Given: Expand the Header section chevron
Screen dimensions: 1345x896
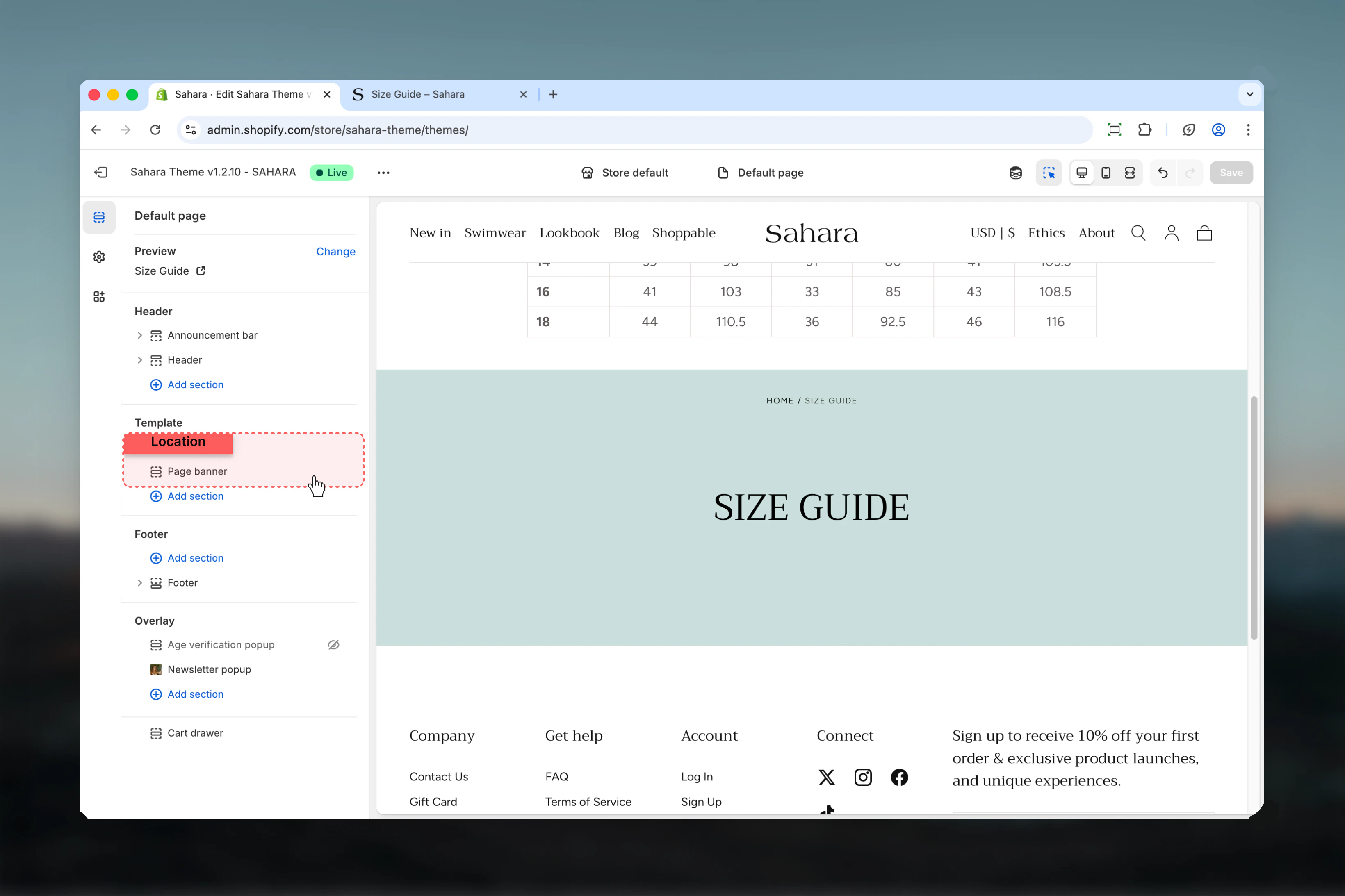Looking at the screenshot, I should click(x=139, y=360).
